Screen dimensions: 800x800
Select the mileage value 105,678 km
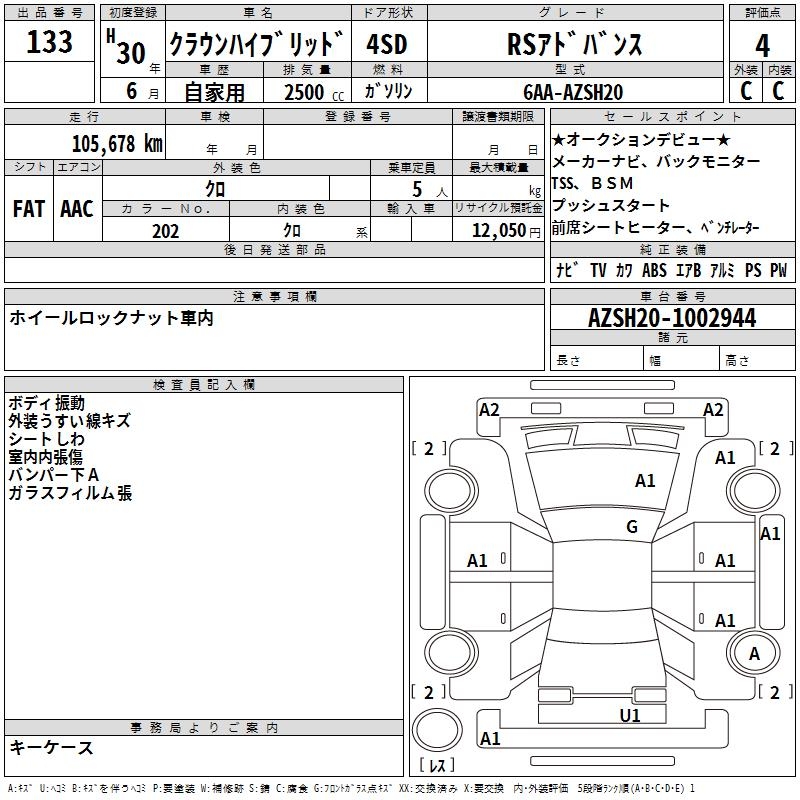pyautogui.click(x=117, y=143)
